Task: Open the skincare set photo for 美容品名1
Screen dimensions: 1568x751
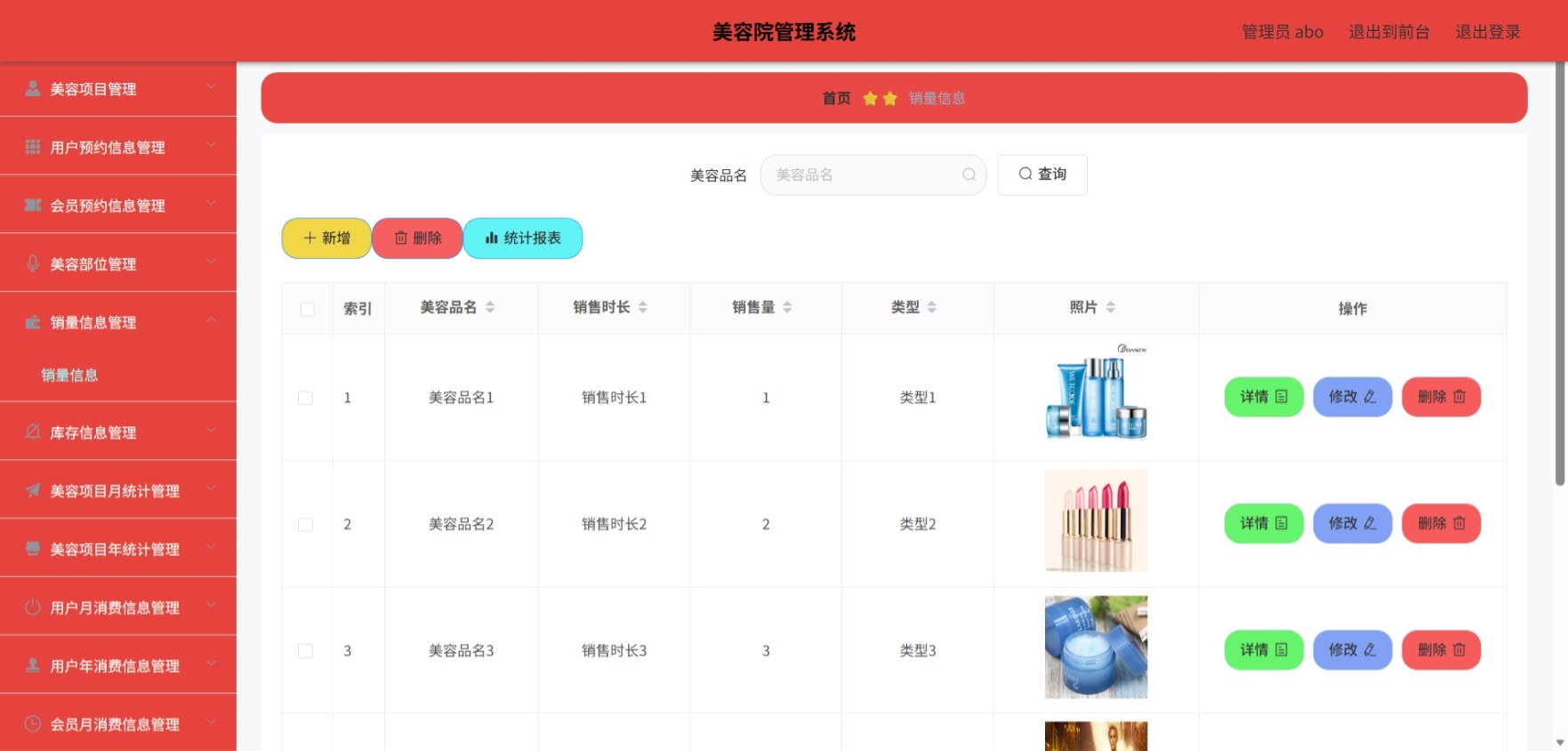Action: pyautogui.click(x=1096, y=394)
